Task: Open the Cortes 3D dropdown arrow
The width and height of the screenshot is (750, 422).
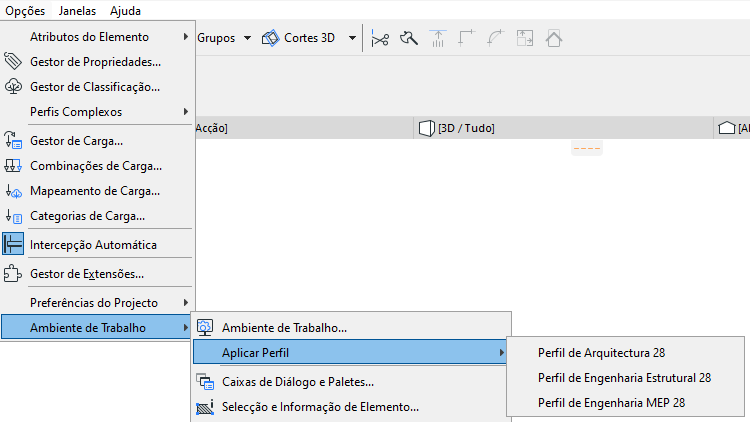Action: click(x=352, y=38)
